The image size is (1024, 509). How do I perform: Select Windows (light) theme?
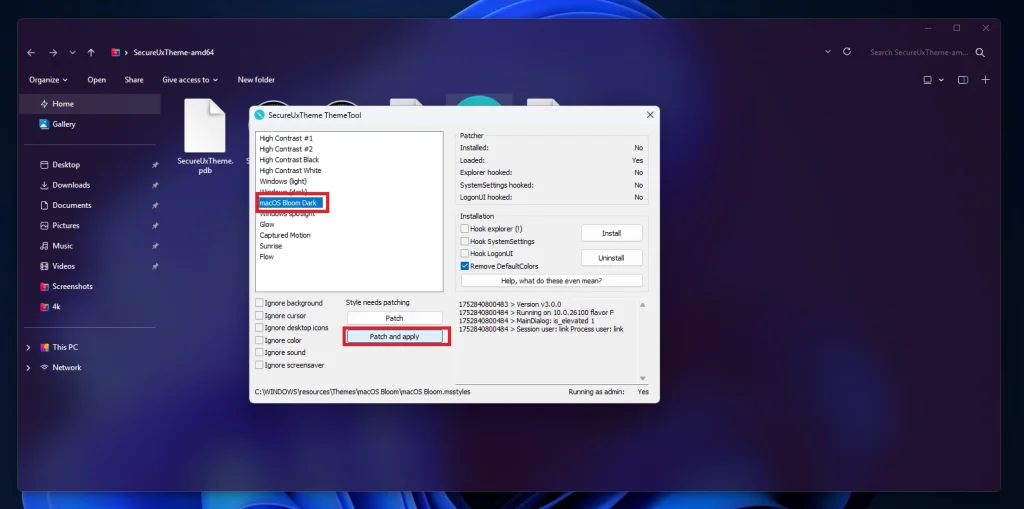tap(283, 181)
